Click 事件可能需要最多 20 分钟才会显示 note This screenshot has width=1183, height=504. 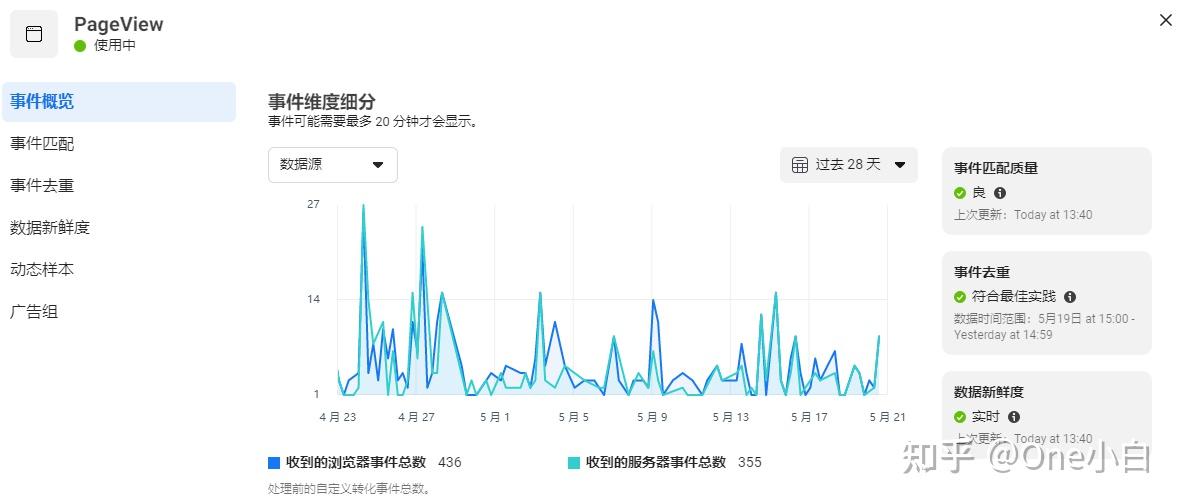373,121
